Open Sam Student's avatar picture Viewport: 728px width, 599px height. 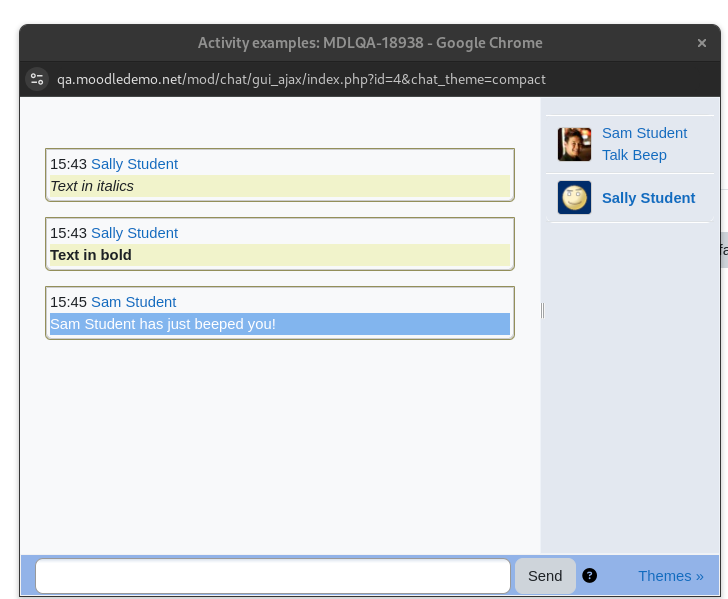pos(574,144)
